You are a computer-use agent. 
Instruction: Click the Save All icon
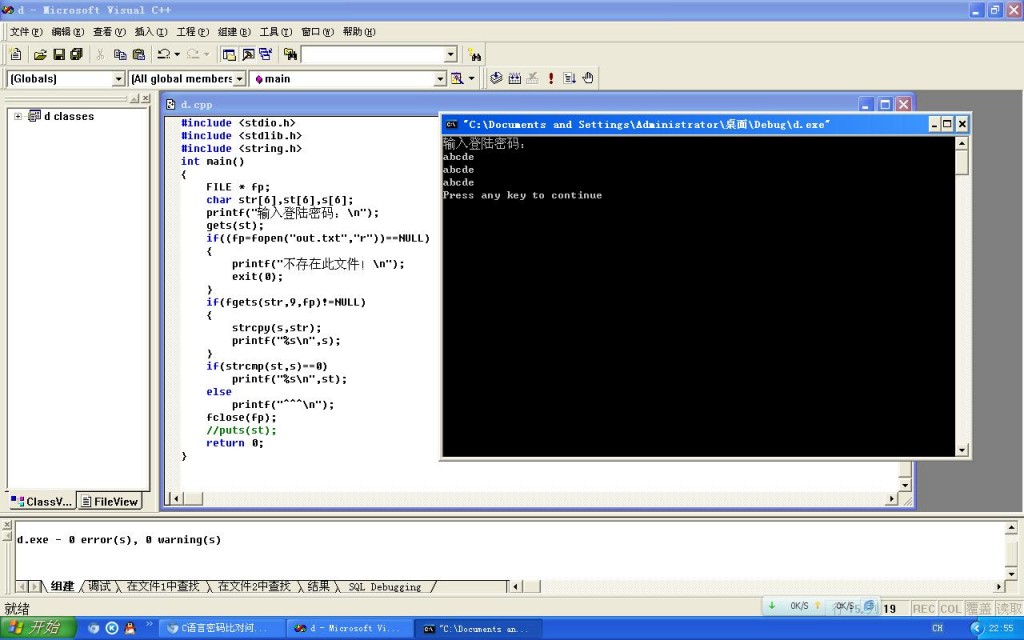click(76, 54)
